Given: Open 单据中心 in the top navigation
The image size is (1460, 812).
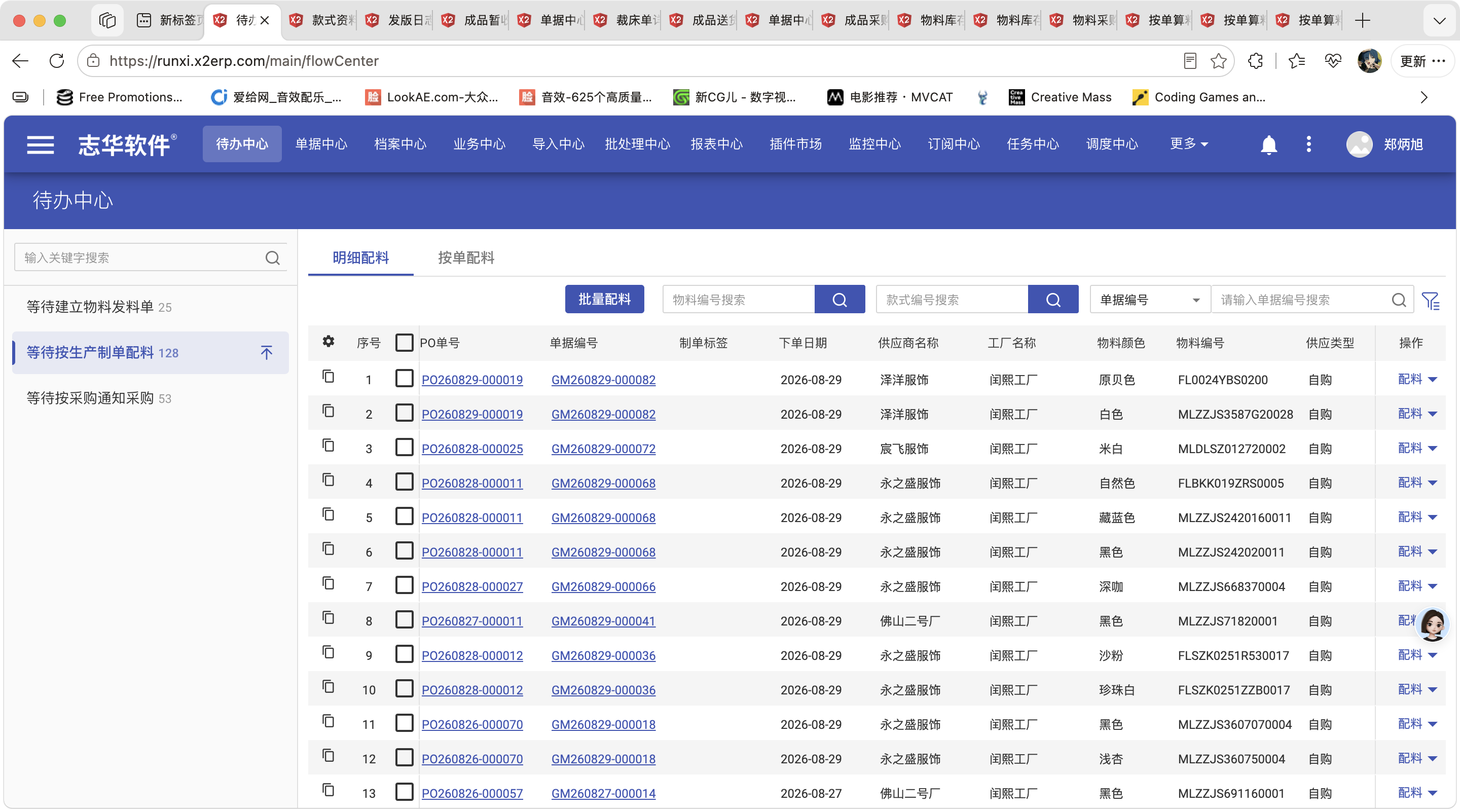Looking at the screenshot, I should click(321, 144).
